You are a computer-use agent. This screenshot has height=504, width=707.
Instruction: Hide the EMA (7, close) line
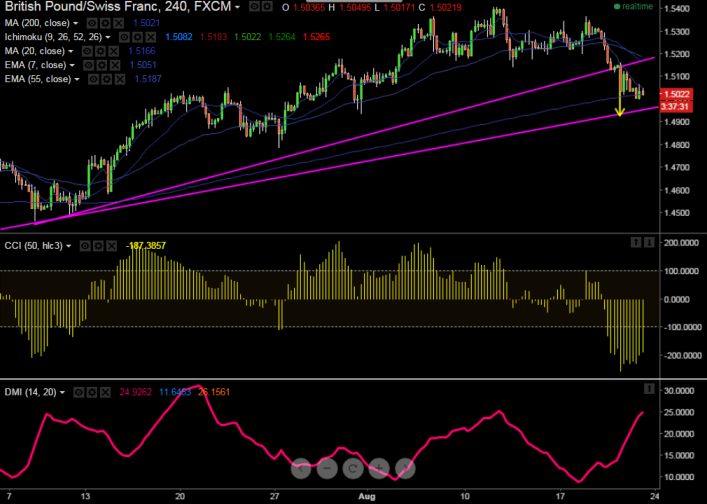coord(88,65)
